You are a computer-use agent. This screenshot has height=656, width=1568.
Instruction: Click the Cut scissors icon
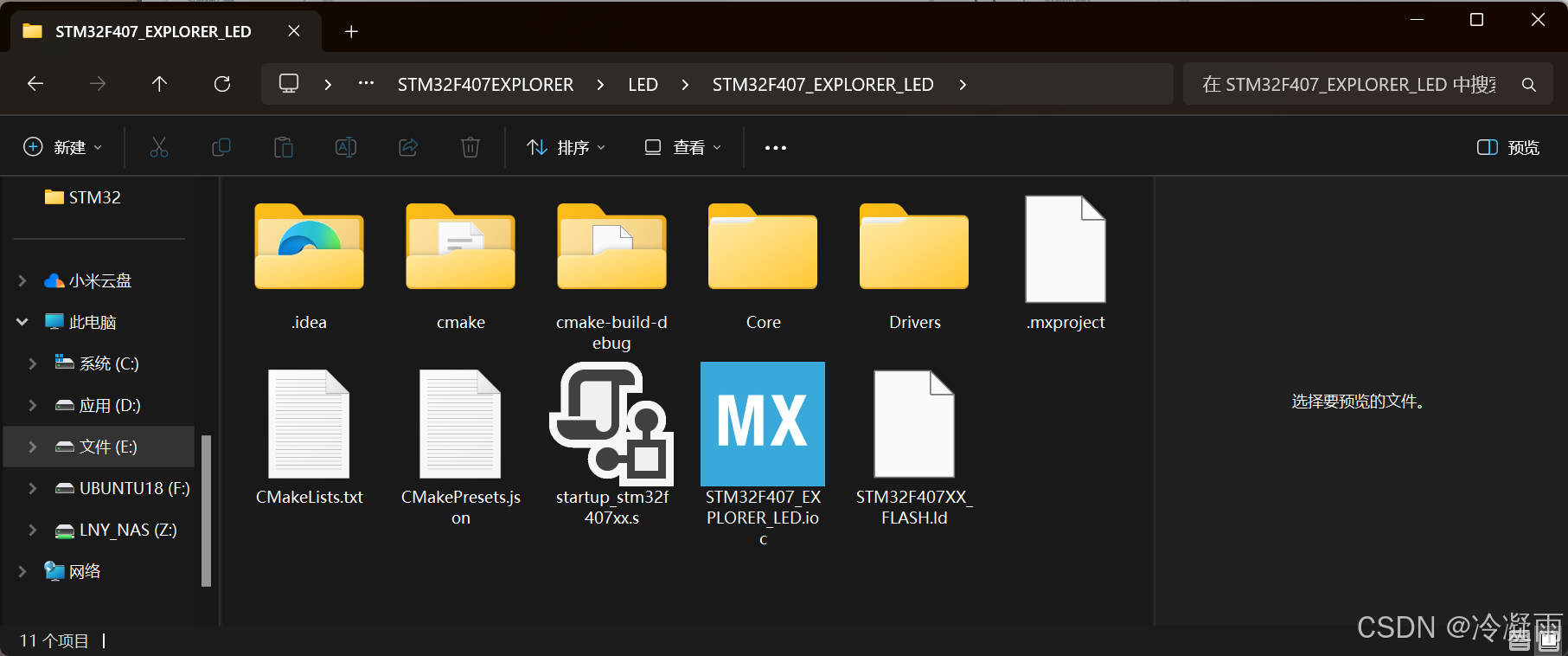(159, 147)
